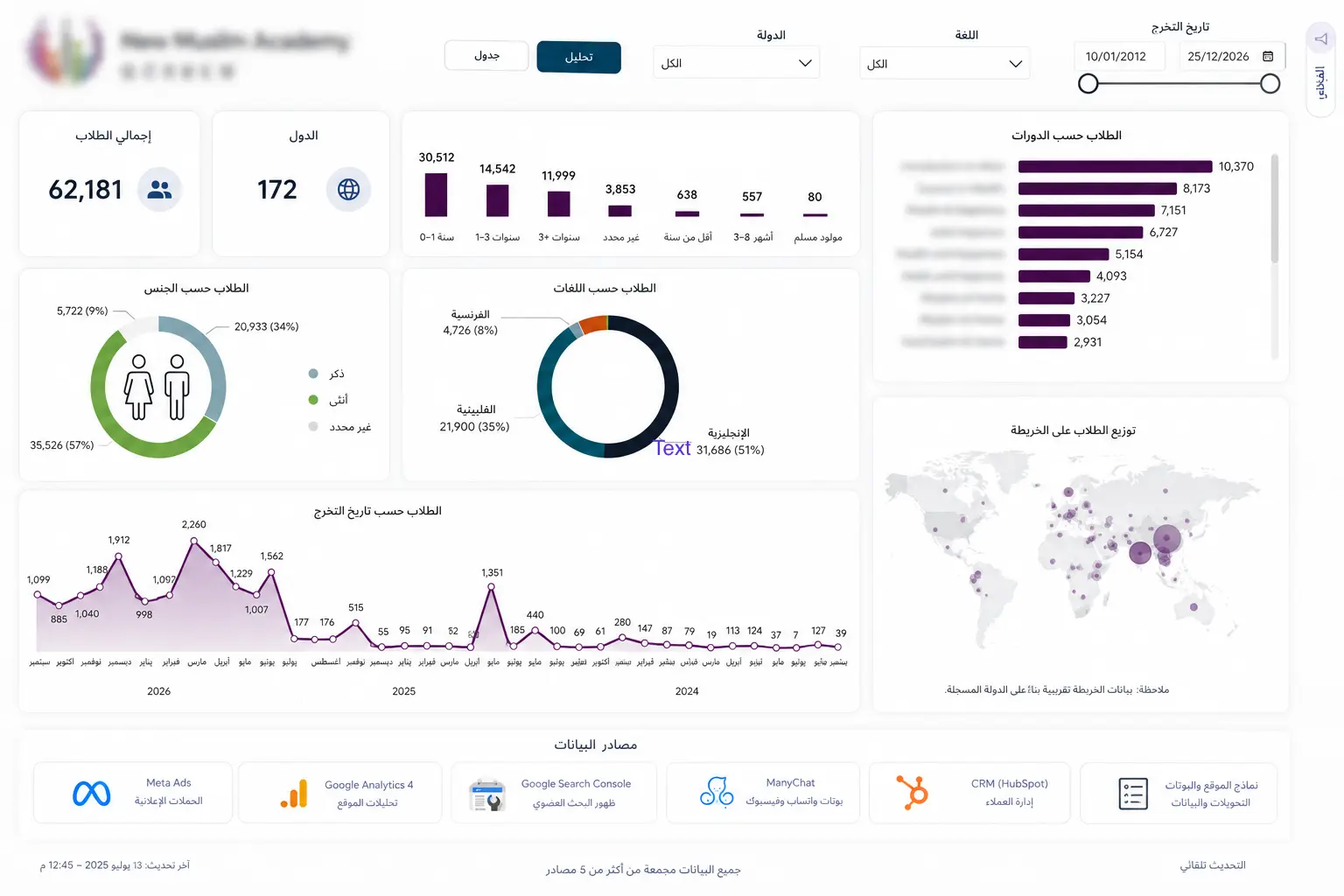Click the HubSpot CRM logo icon
Image resolution: width=1344 pixels, height=896 pixels.
(x=912, y=792)
